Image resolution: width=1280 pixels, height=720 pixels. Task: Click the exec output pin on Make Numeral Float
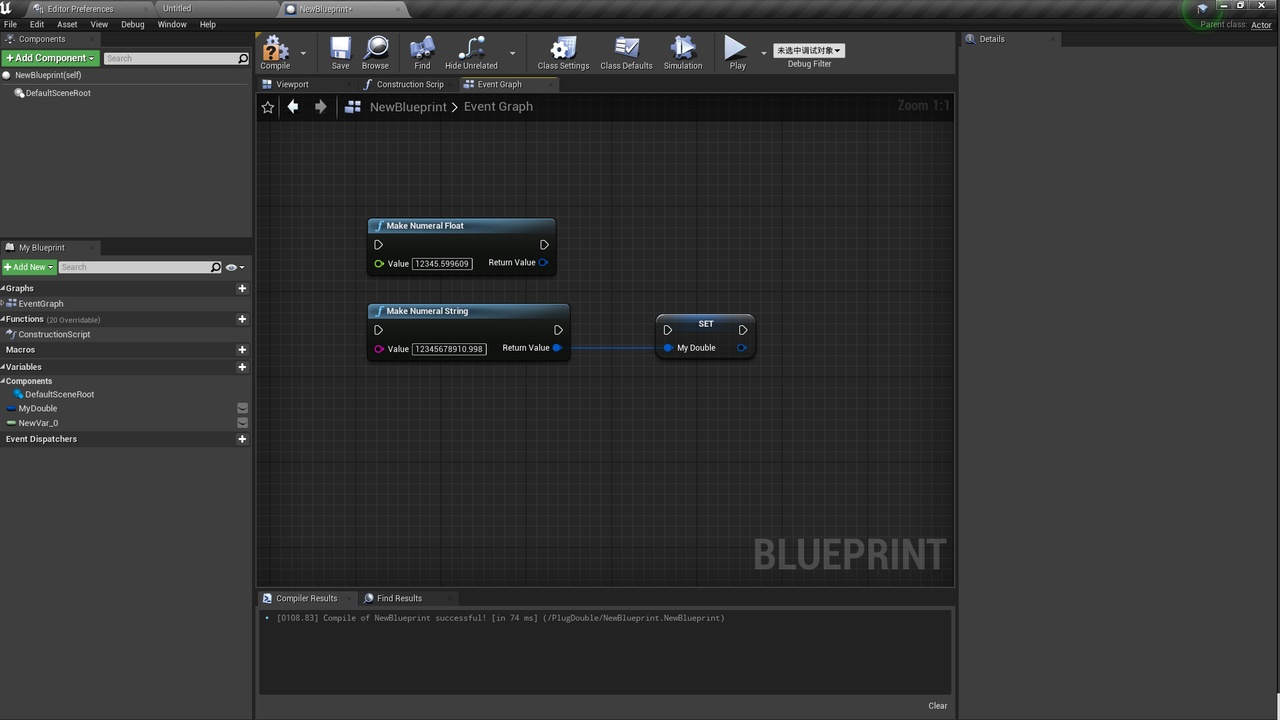click(544, 245)
